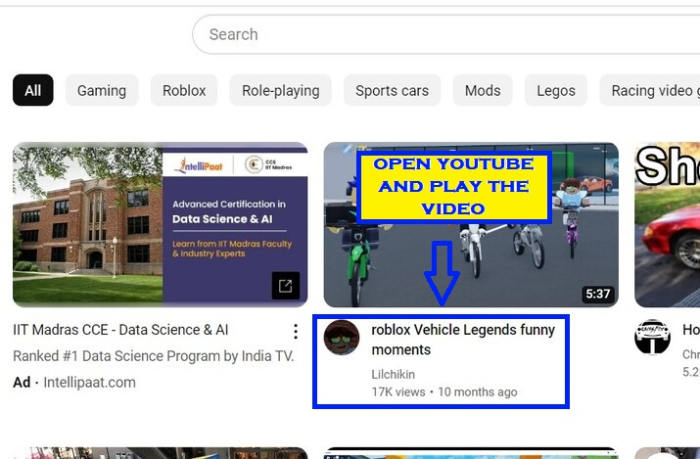Click the Search input field
This screenshot has width=700, height=459.
point(440,34)
